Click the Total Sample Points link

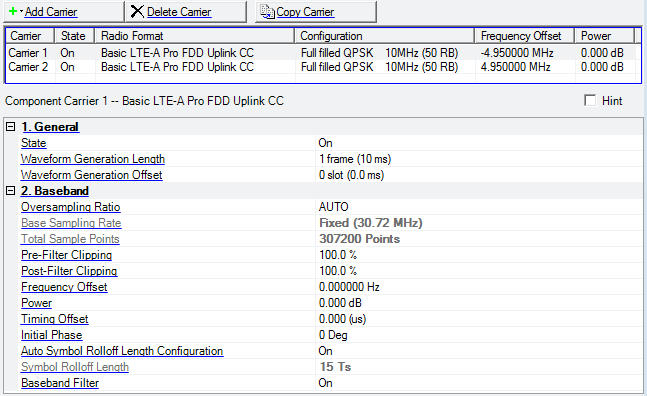click(70, 239)
